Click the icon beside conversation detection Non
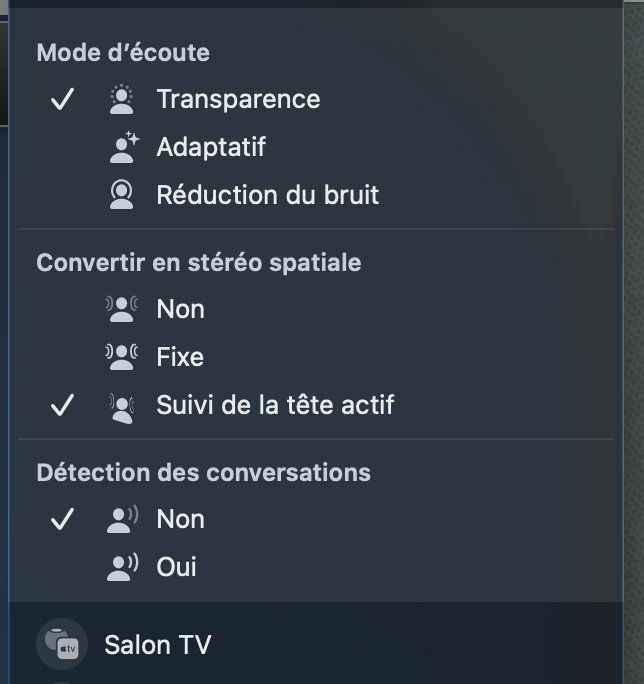644x684 pixels. point(122,519)
